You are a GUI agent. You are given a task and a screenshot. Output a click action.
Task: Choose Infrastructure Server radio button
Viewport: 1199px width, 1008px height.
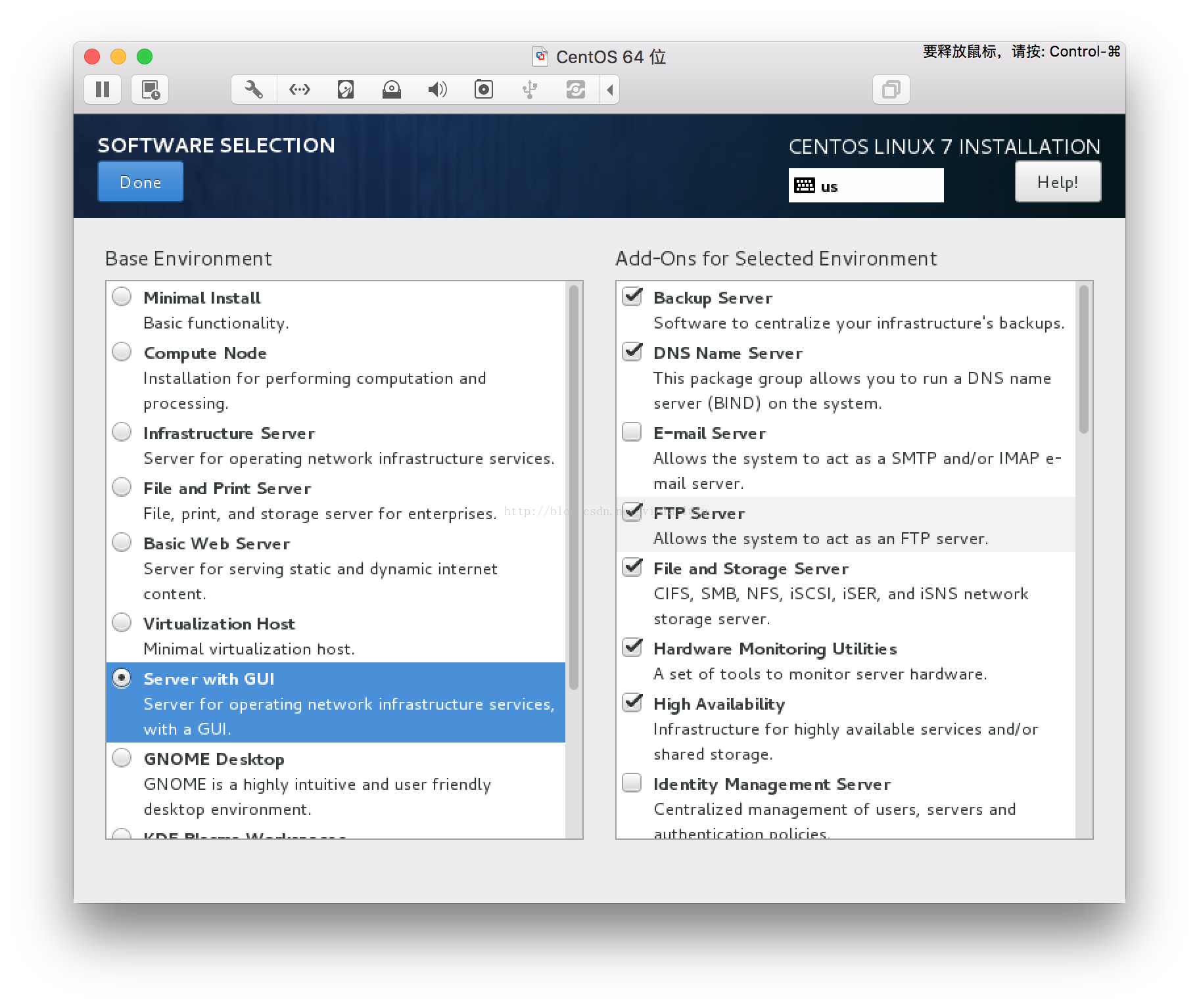[122, 432]
